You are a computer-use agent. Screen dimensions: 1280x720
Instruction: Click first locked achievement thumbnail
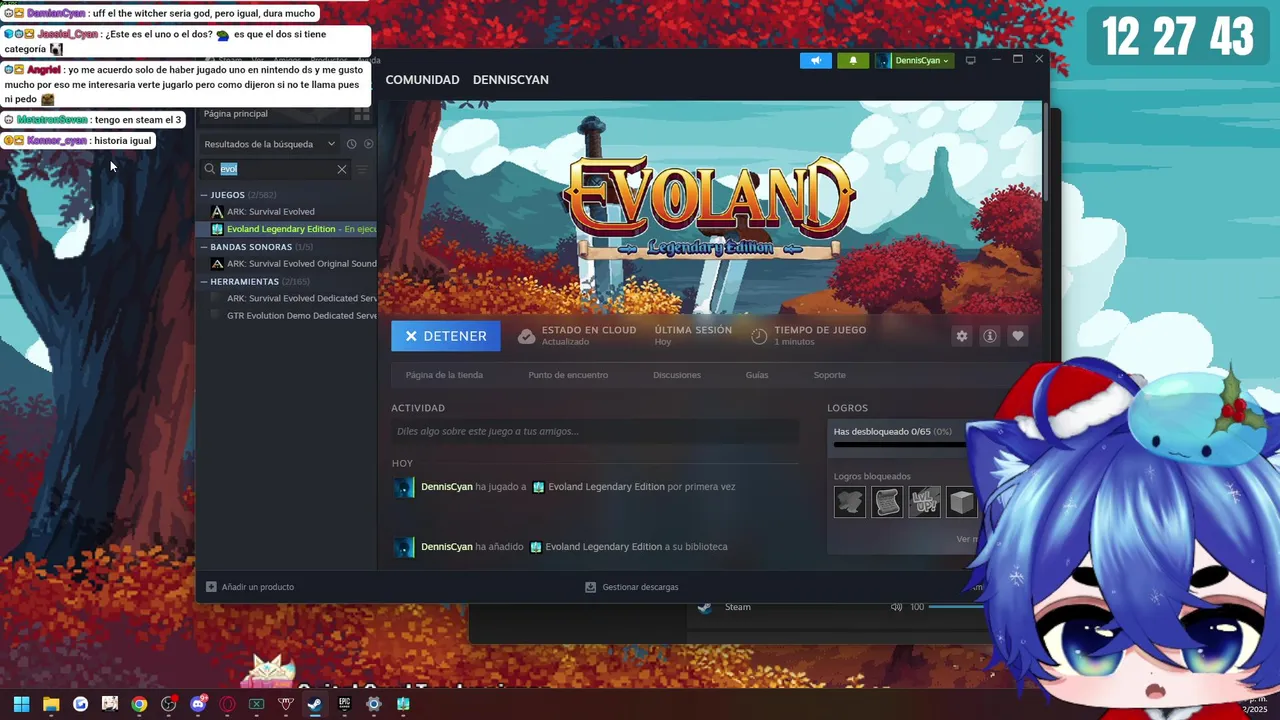pyautogui.click(x=850, y=502)
